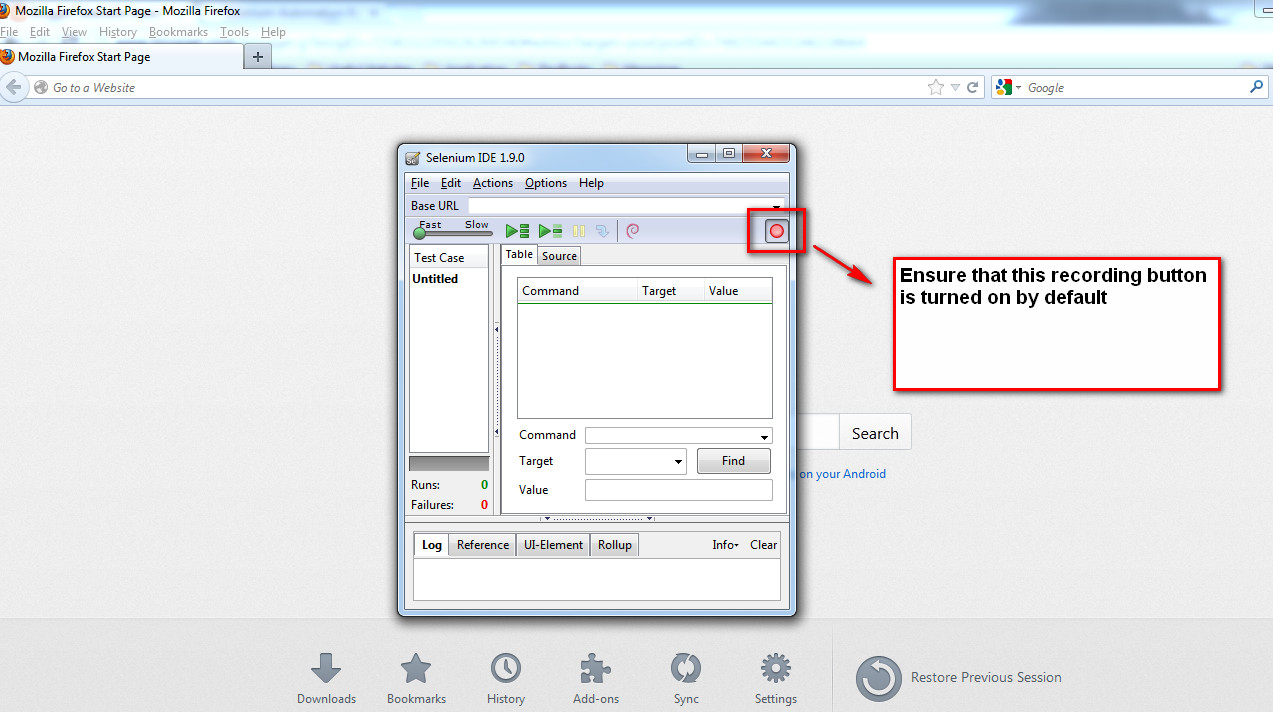Select the Untitled test case
The image size is (1273, 712).
pyautogui.click(x=437, y=278)
